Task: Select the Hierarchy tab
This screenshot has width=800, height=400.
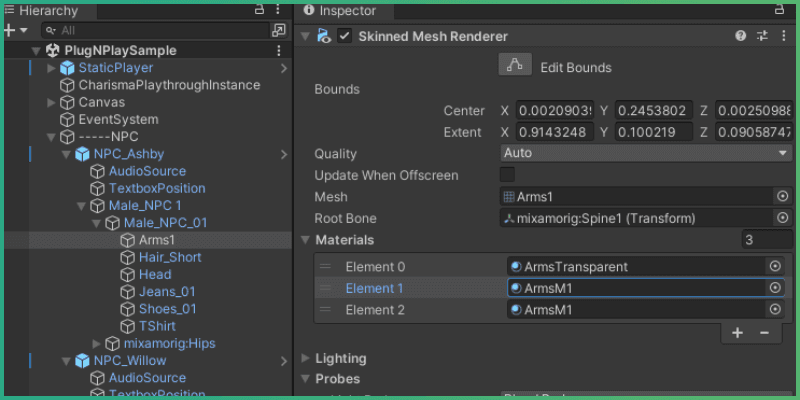Action: click(46, 11)
